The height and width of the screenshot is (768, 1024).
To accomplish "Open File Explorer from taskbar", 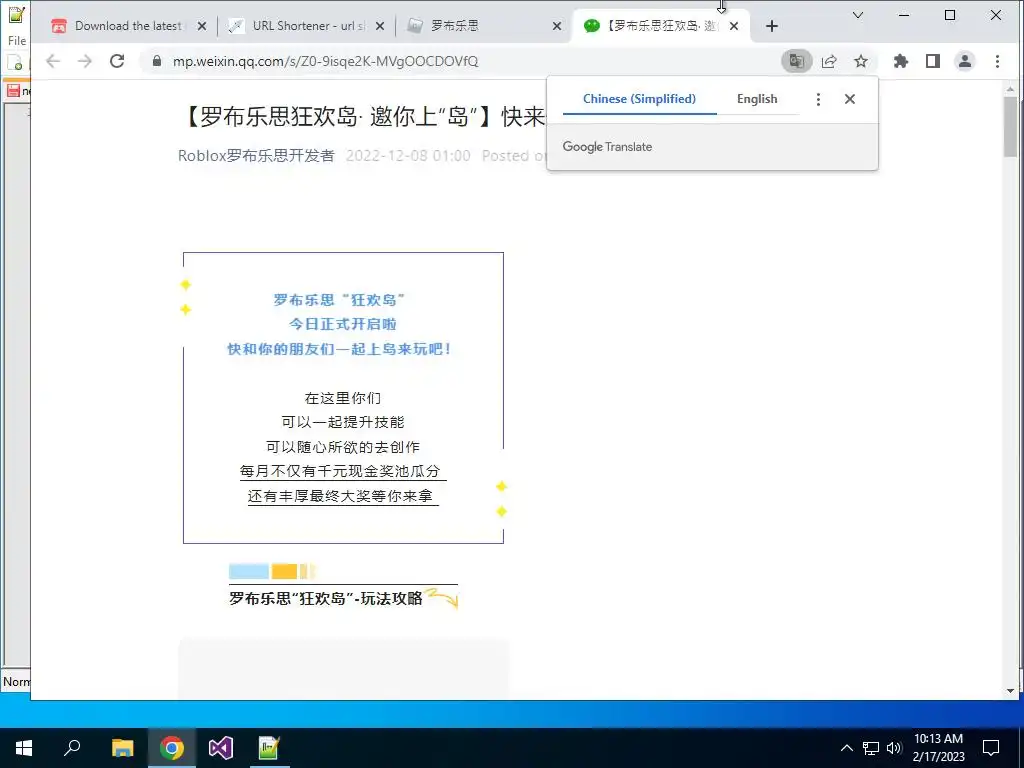I will (122, 748).
